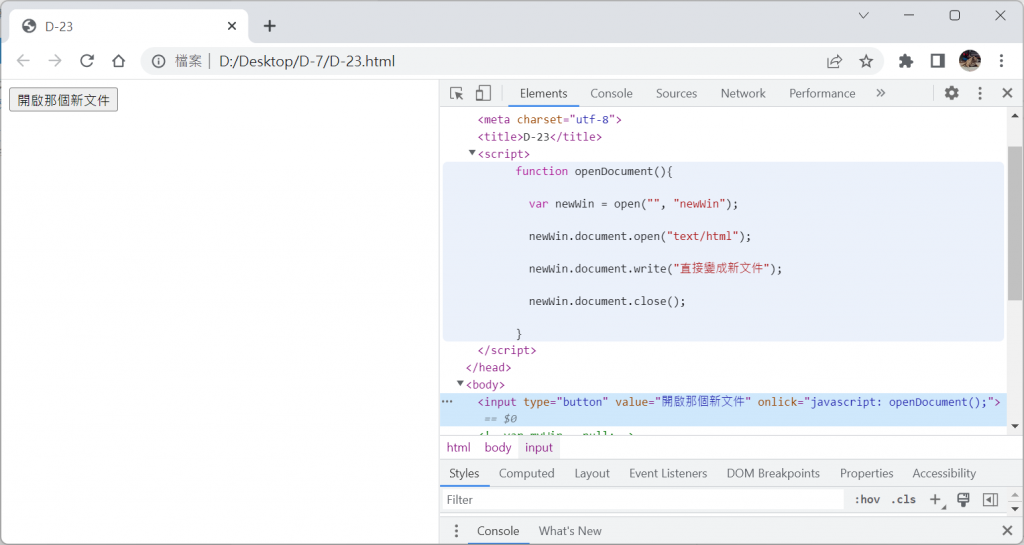
Task: Go back in browser history
Action: click(x=24, y=61)
